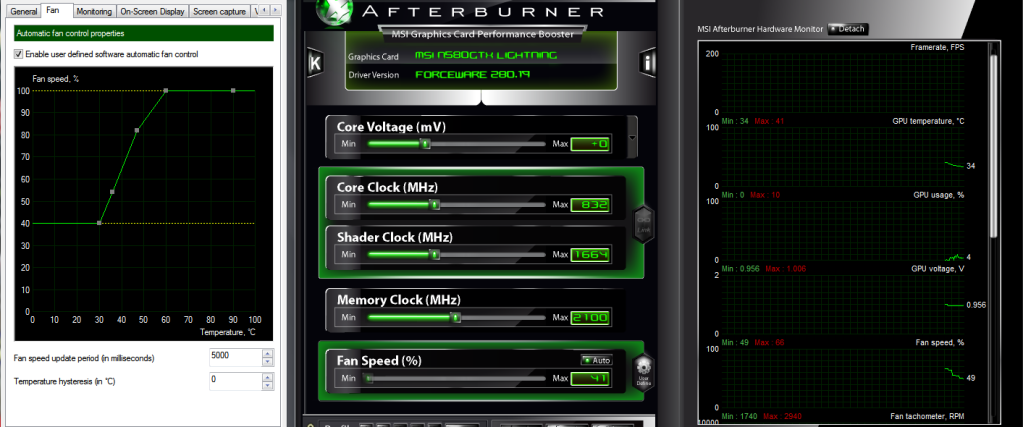Select fan curve point at 60°C, 100%
1023x427 pixels.
tap(166, 91)
